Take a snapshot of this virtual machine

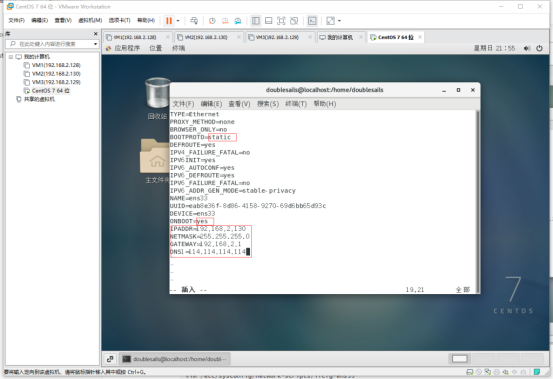212,21
